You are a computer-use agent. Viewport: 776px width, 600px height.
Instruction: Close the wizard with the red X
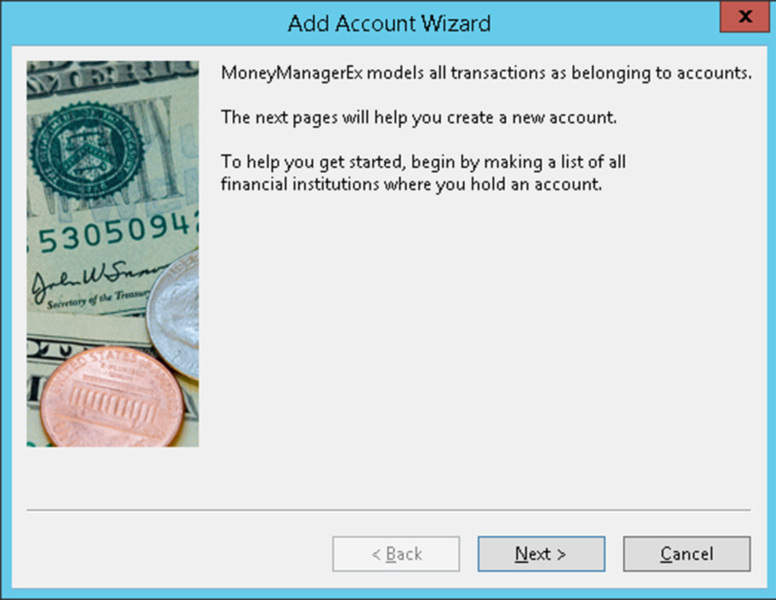point(744,16)
